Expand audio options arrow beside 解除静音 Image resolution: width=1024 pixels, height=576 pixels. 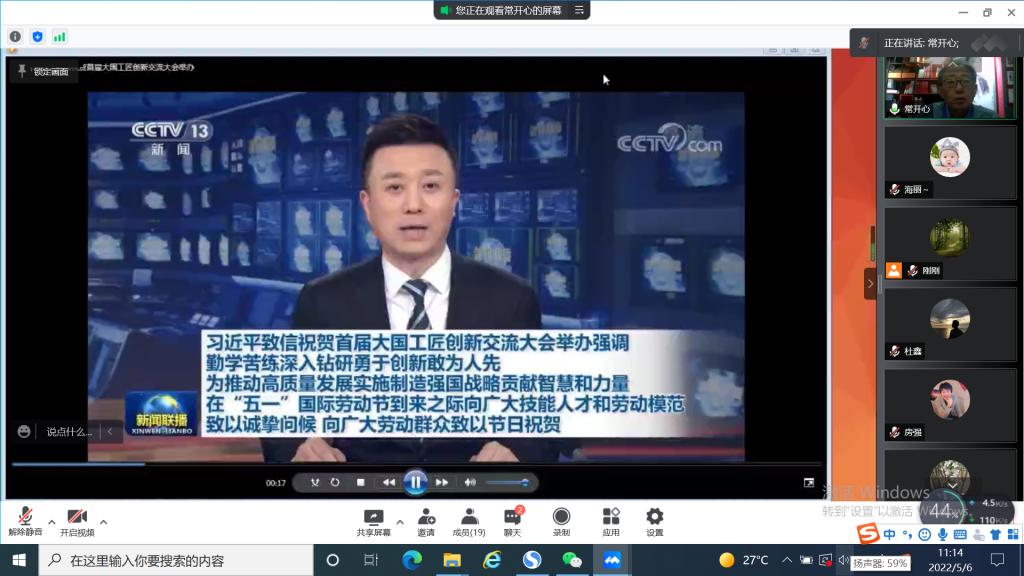(x=51, y=521)
